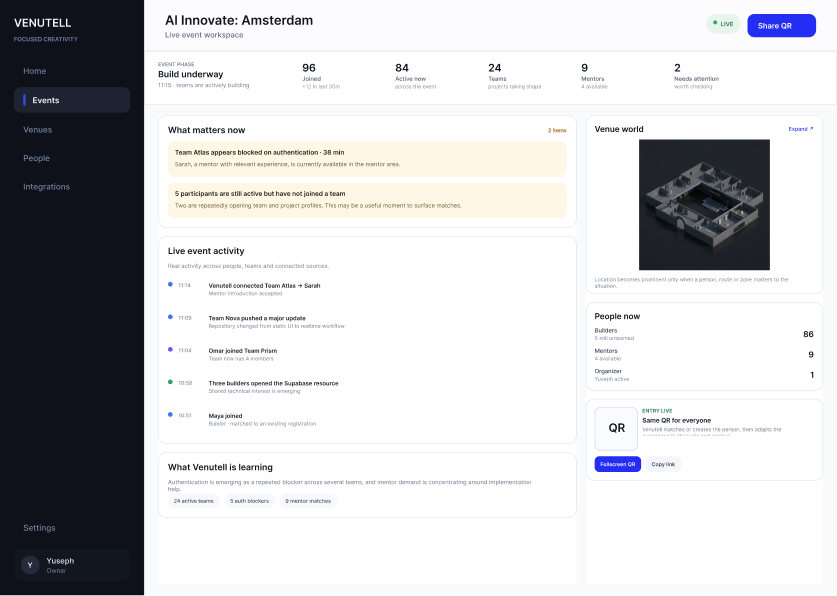Screen dimensions: 837x596
Task: Click the 24 Teams stat
Action: 514,76
